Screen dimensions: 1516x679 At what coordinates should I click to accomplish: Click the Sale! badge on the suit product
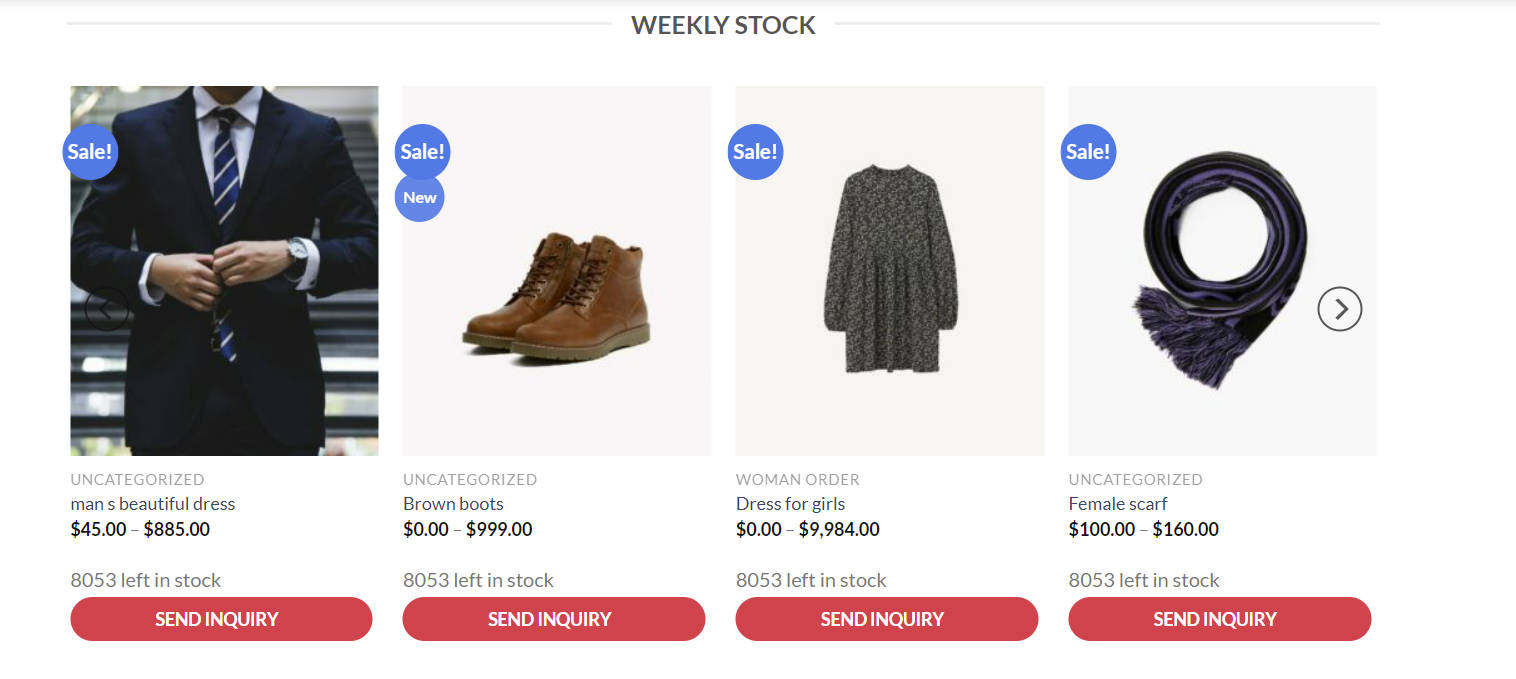pyautogui.click(x=90, y=152)
